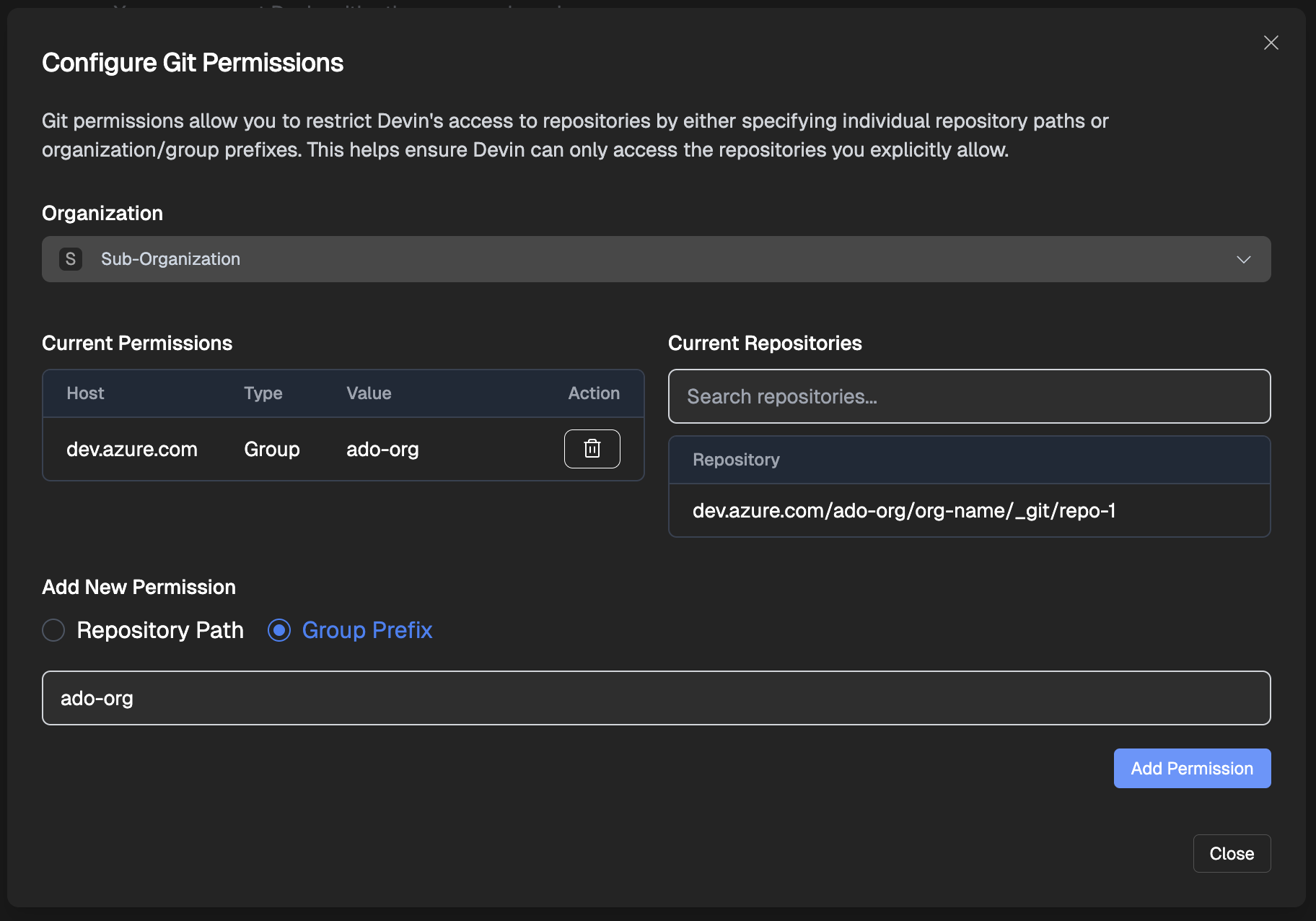The width and height of the screenshot is (1316, 921).
Task: Click the ado-org prefix input field
Action: (655, 698)
